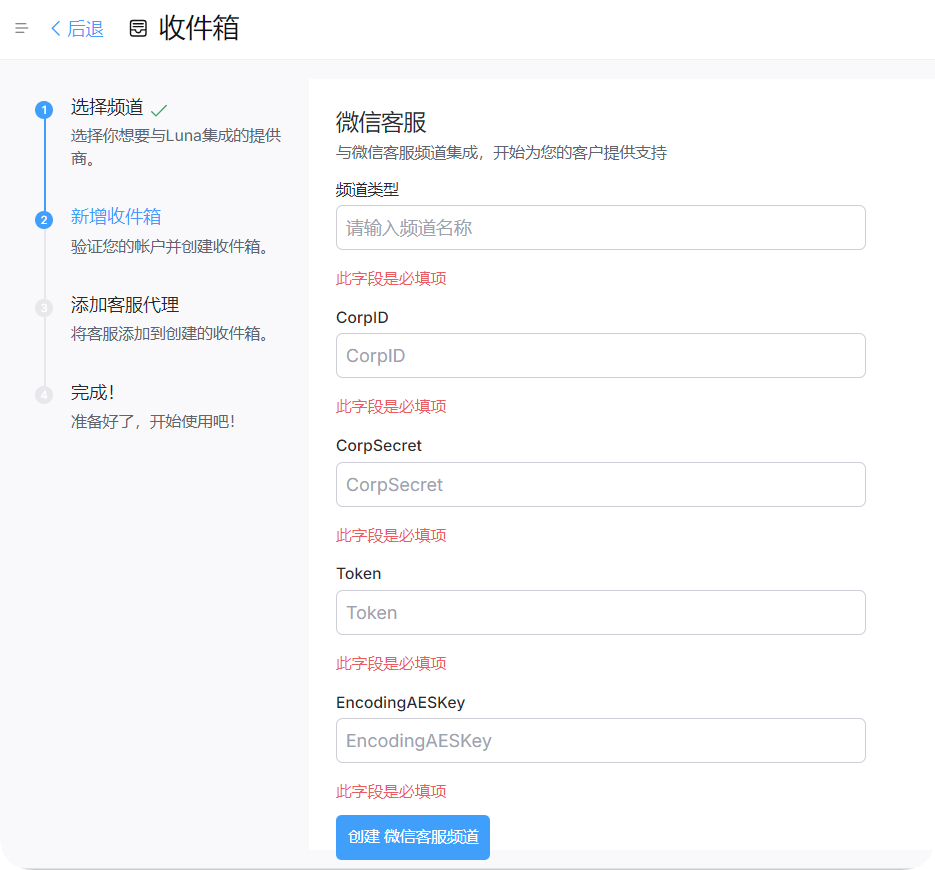Screen dimensions: 935x870
Task: Focus the CorpID input field
Action: (600, 356)
